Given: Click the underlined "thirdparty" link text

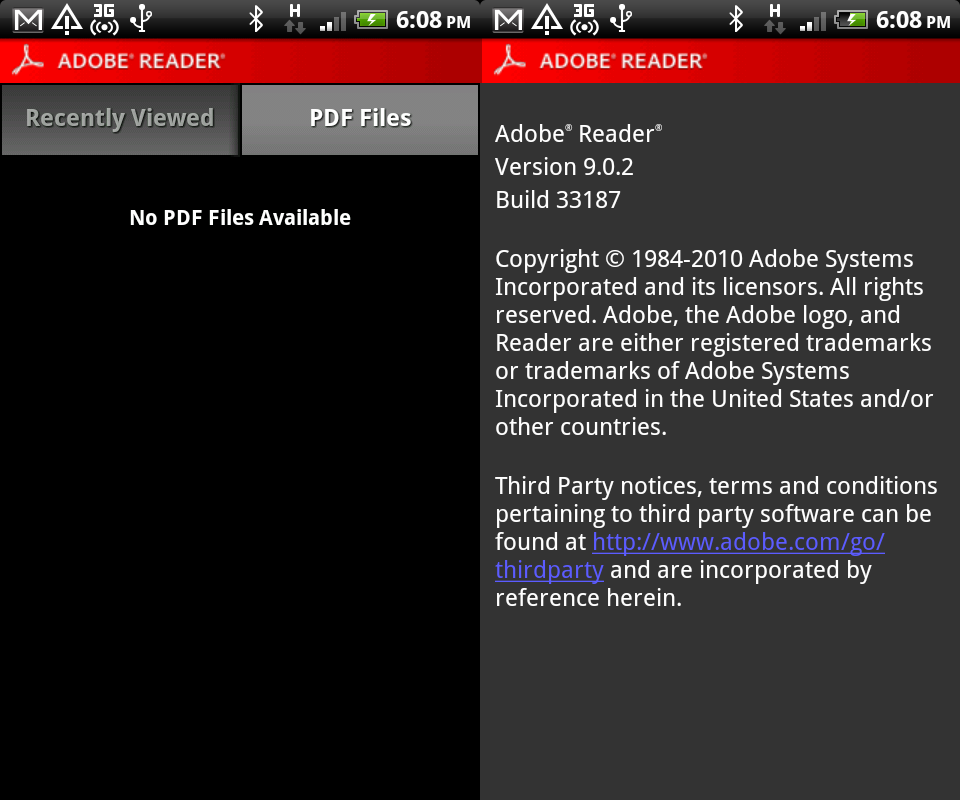Looking at the screenshot, I should pos(549,570).
